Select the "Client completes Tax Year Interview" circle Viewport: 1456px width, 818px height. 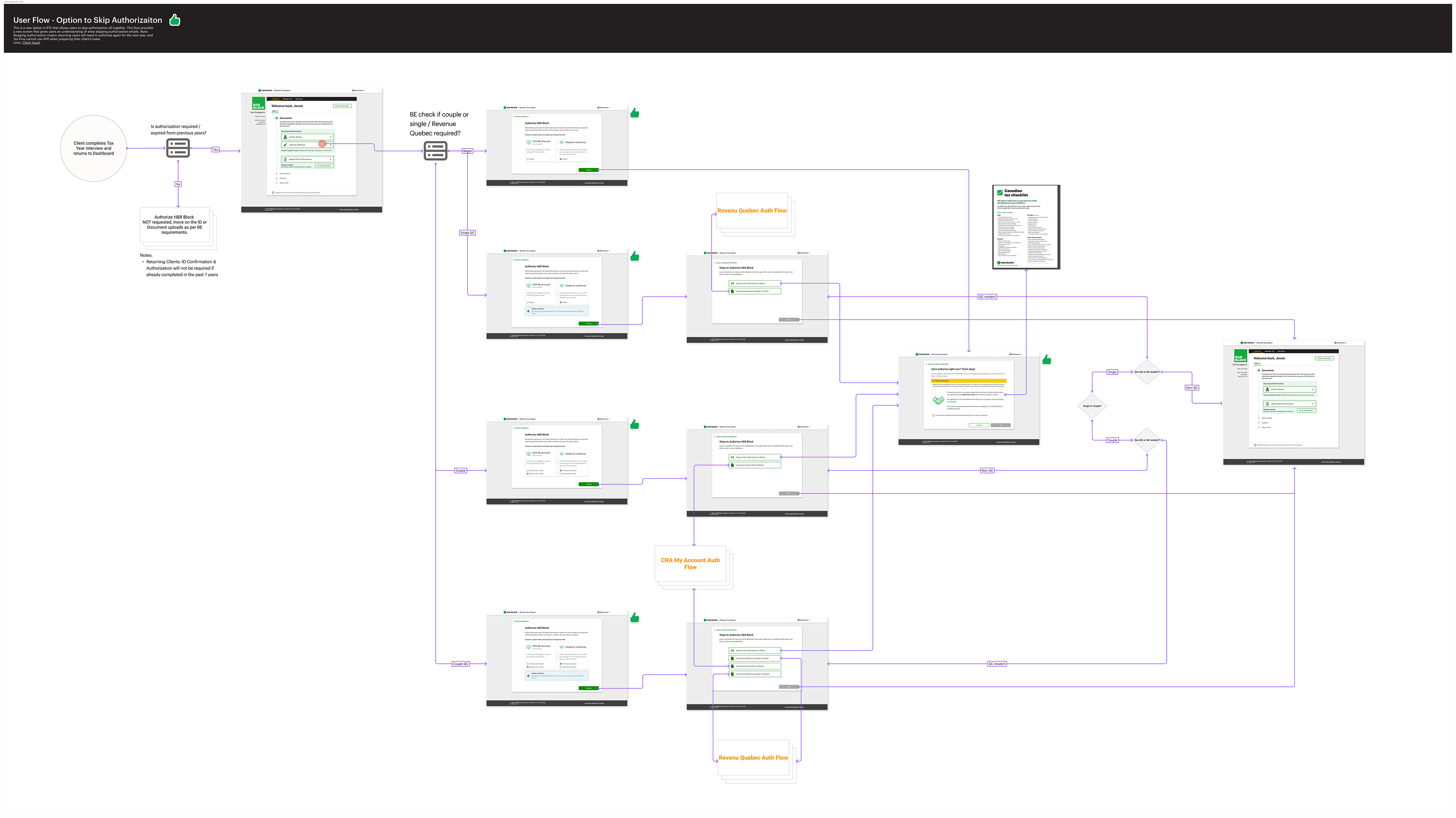pos(94,148)
